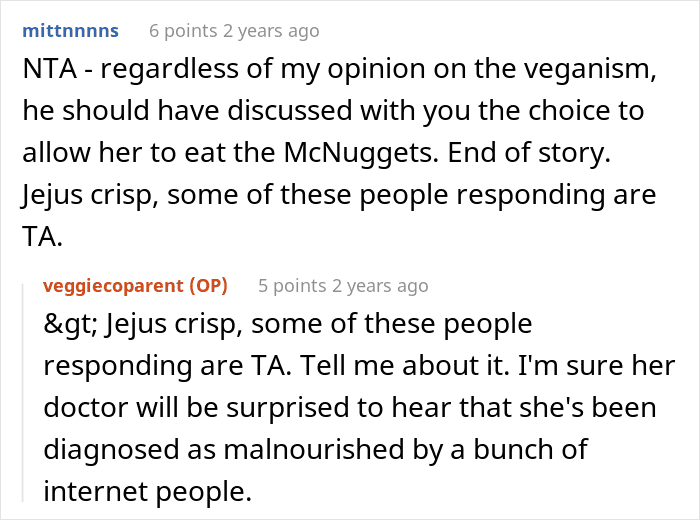Click the (OP) tag beside veggiecoparent

(x=208, y=286)
